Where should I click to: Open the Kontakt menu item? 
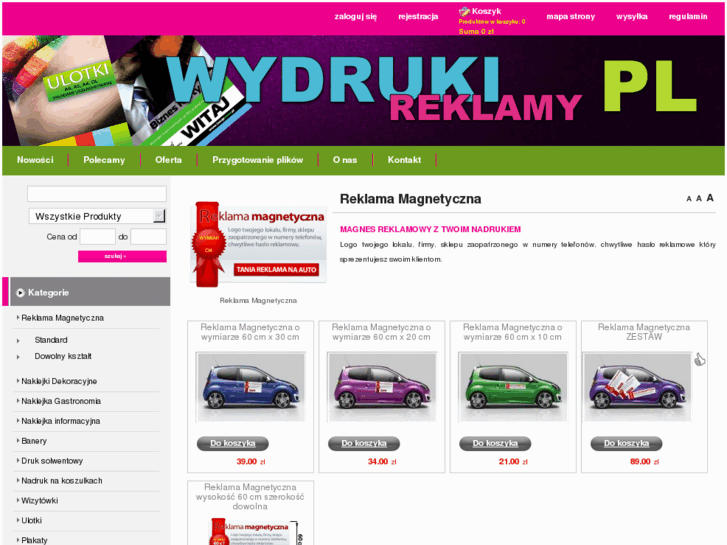pyautogui.click(x=404, y=160)
